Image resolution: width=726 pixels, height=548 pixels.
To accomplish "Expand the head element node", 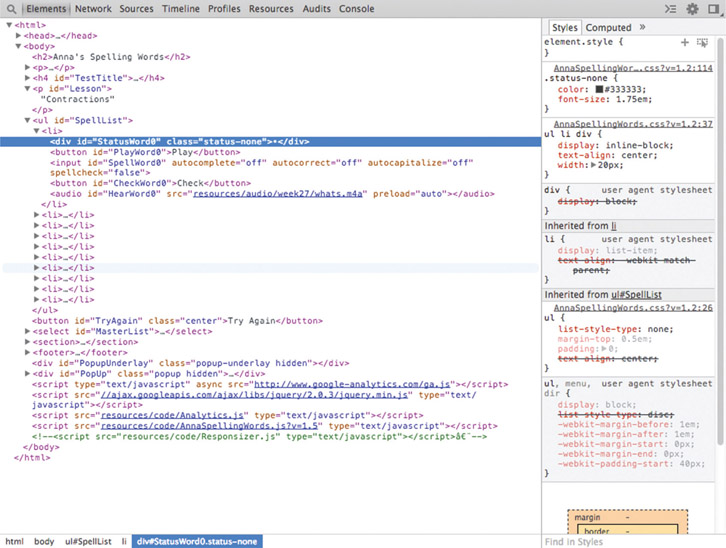I will pos(20,36).
